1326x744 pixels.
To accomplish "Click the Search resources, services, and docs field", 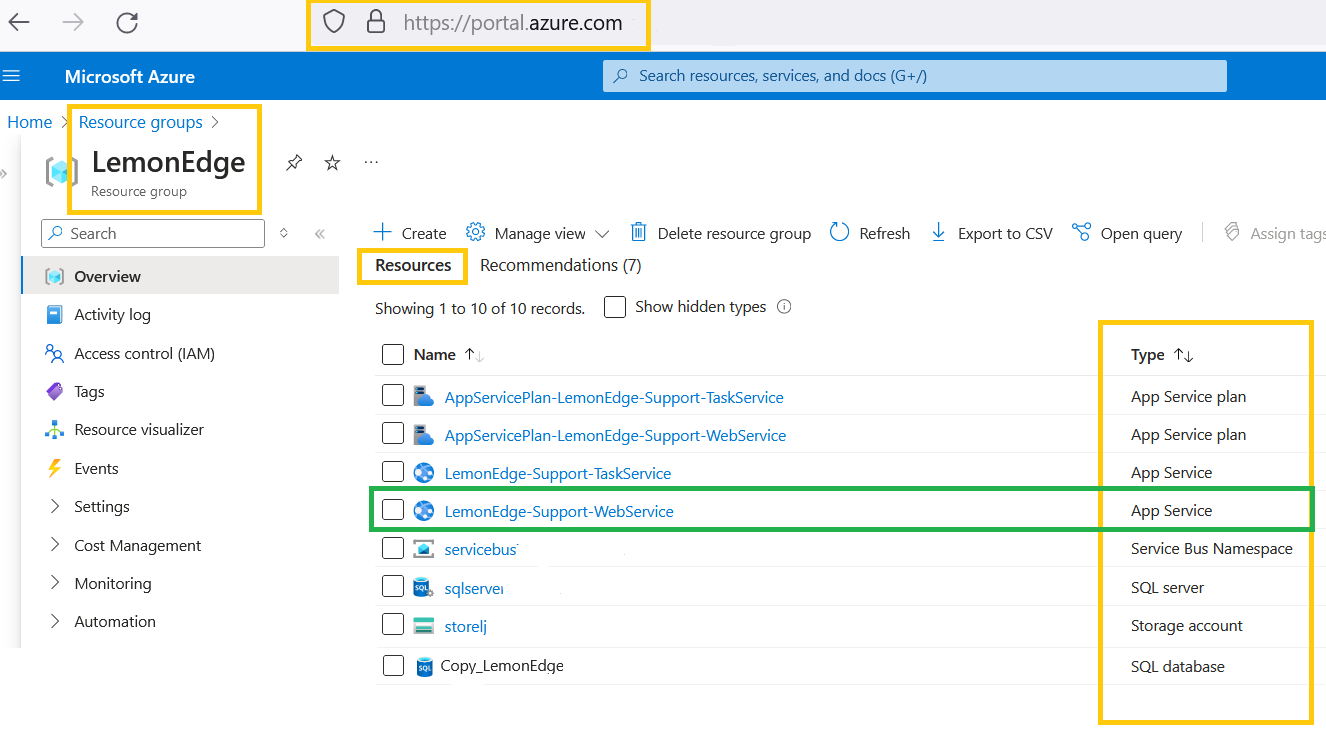I will click(915, 76).
